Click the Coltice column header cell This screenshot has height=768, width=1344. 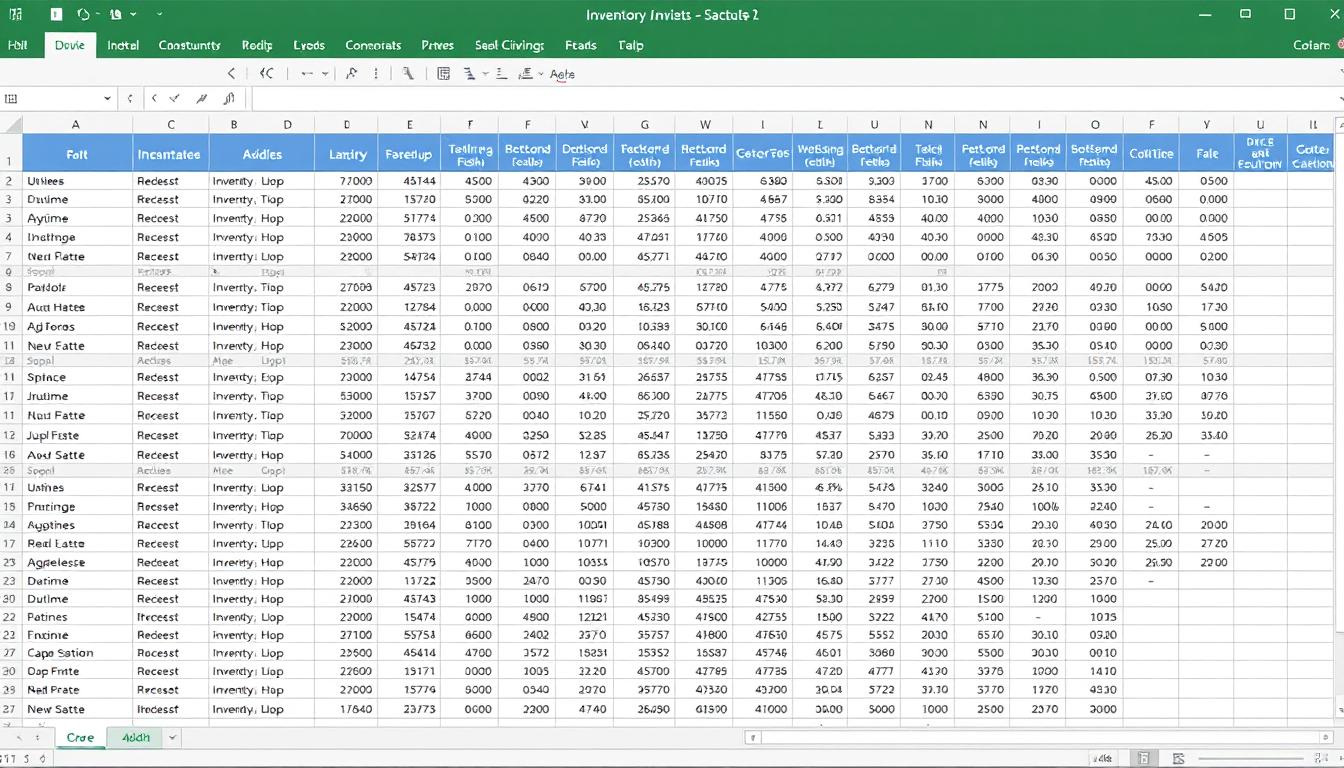coord(1151,154)
